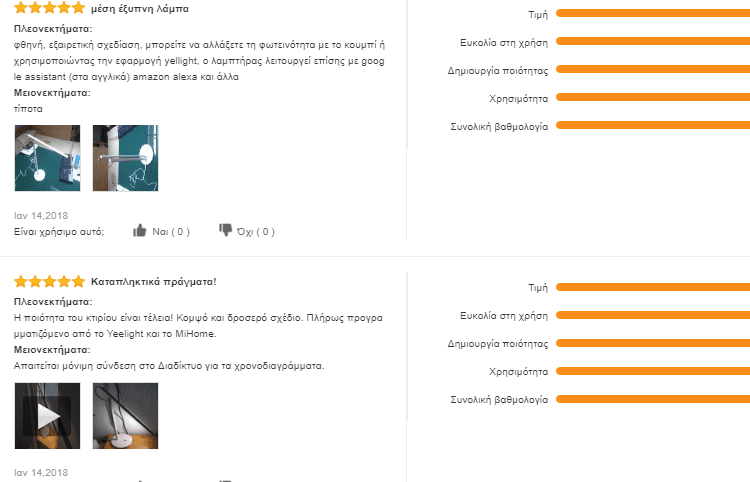Click the second review's 'Τιμή' rating bar

click(652, 287)
